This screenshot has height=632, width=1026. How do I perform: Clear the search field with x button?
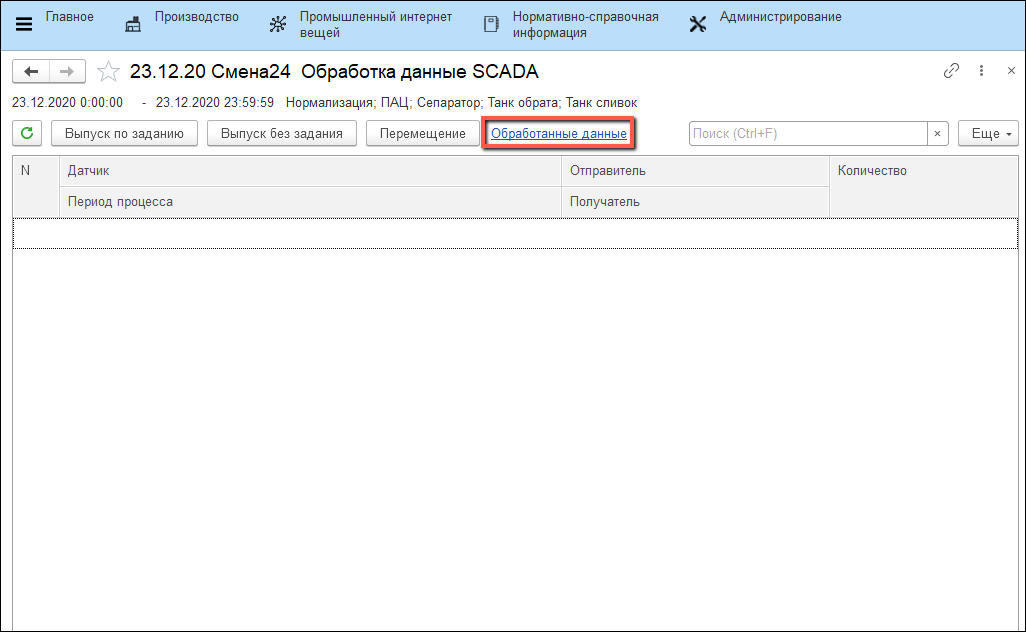pos(938,134)
